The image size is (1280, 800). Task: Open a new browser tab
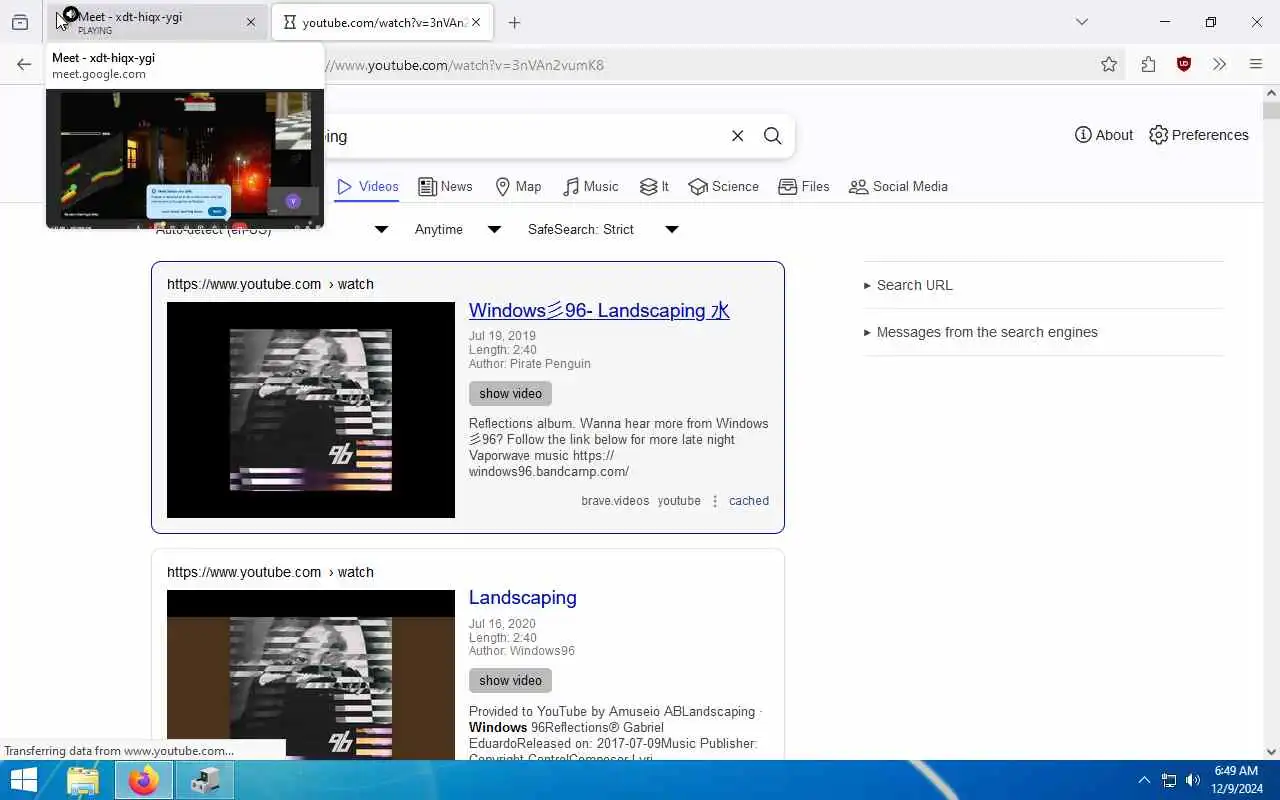point(514,22)
